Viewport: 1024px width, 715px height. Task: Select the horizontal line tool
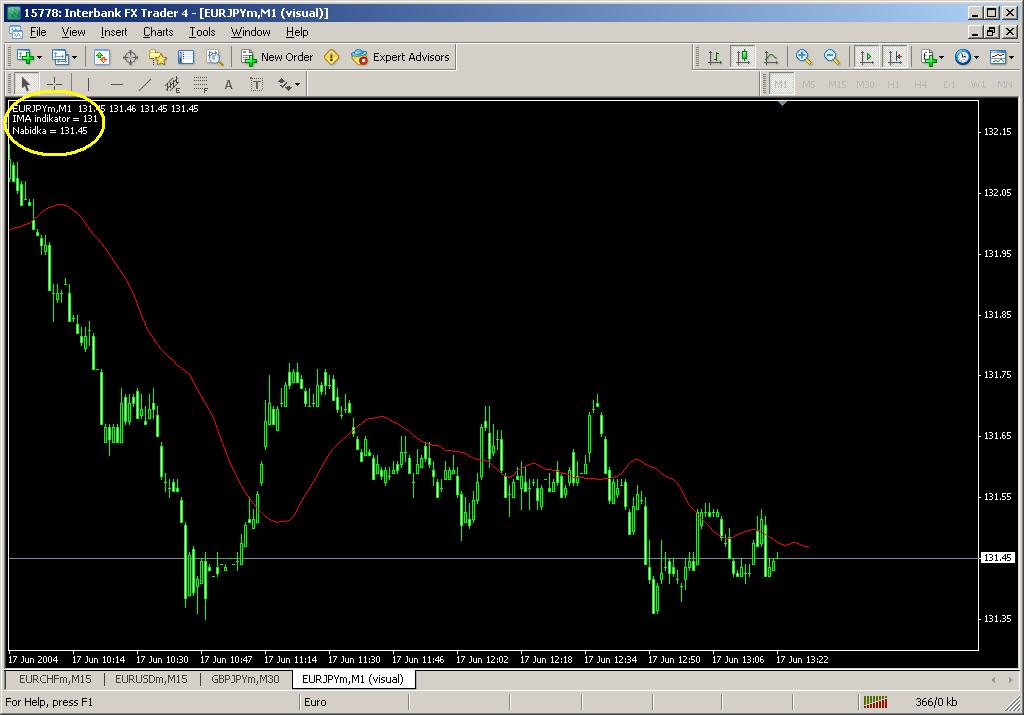116,84
